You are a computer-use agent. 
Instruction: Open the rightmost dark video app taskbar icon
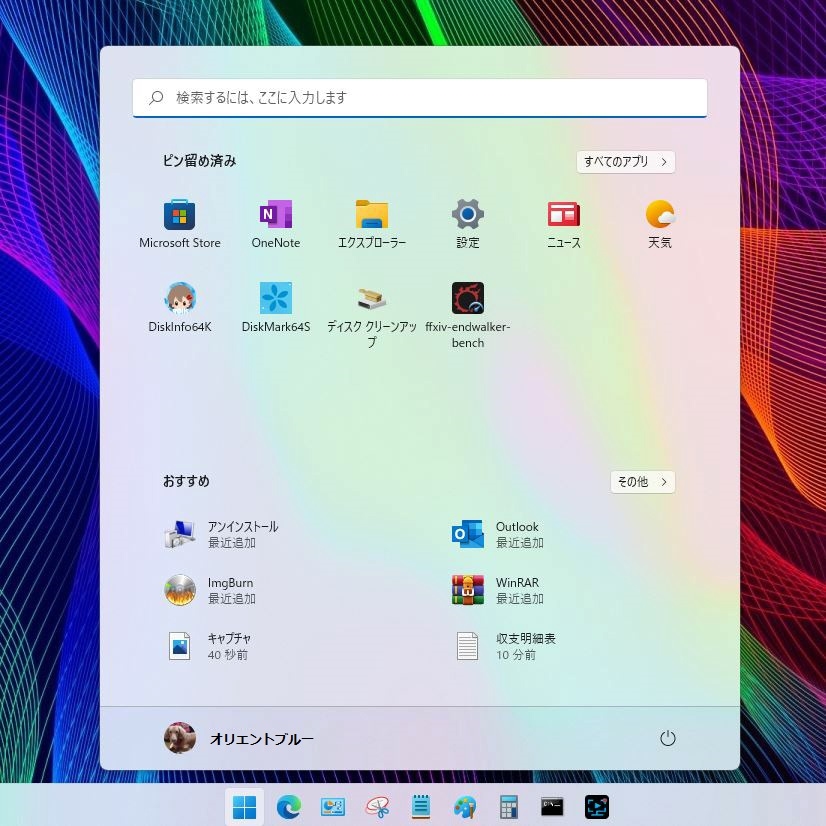(597, 807)
